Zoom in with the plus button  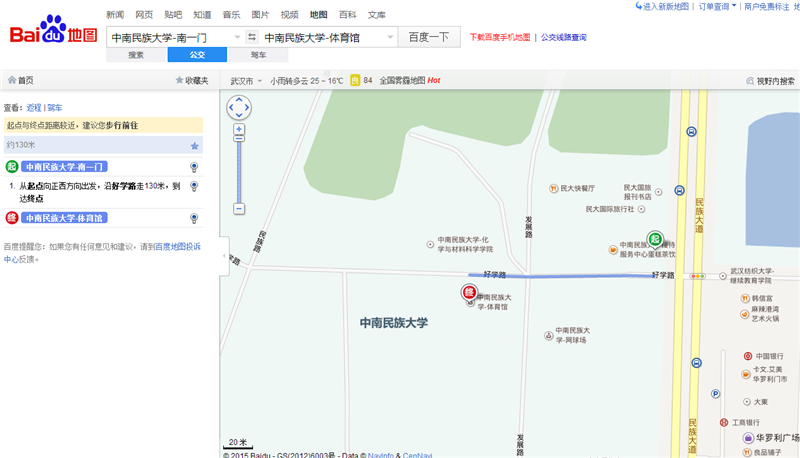tap(239, 129)
